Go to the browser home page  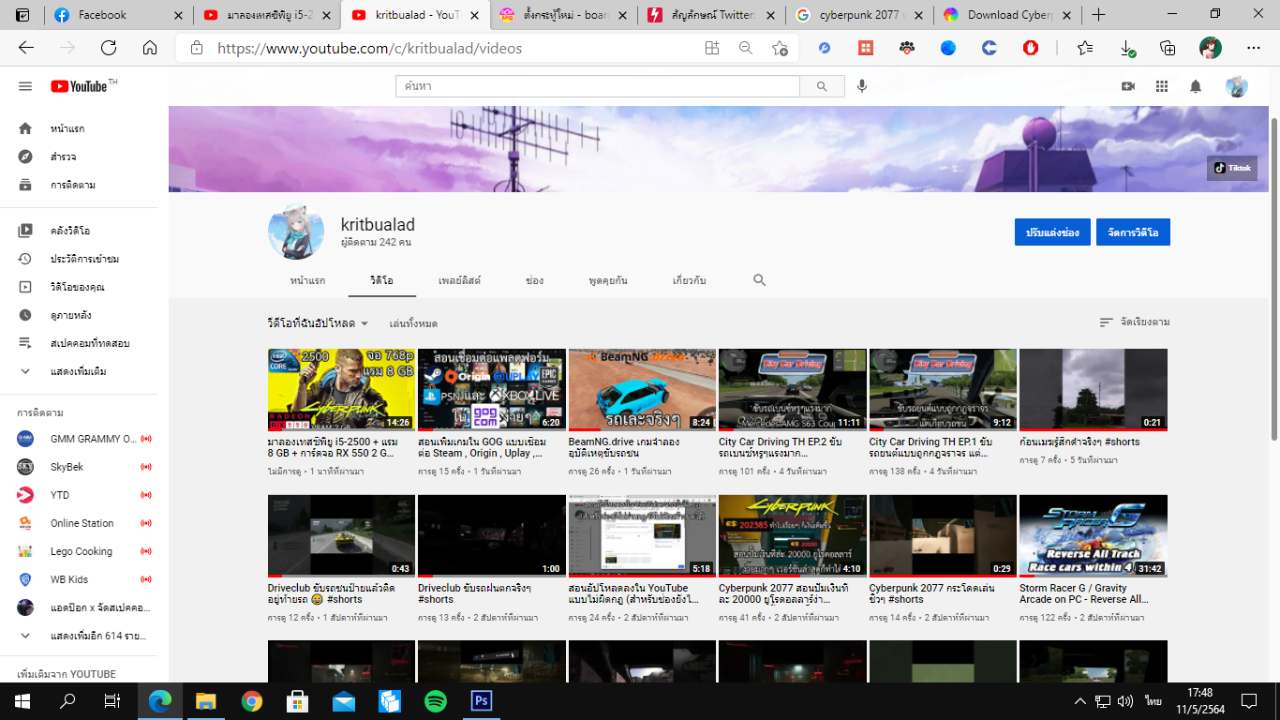[150, 48]
